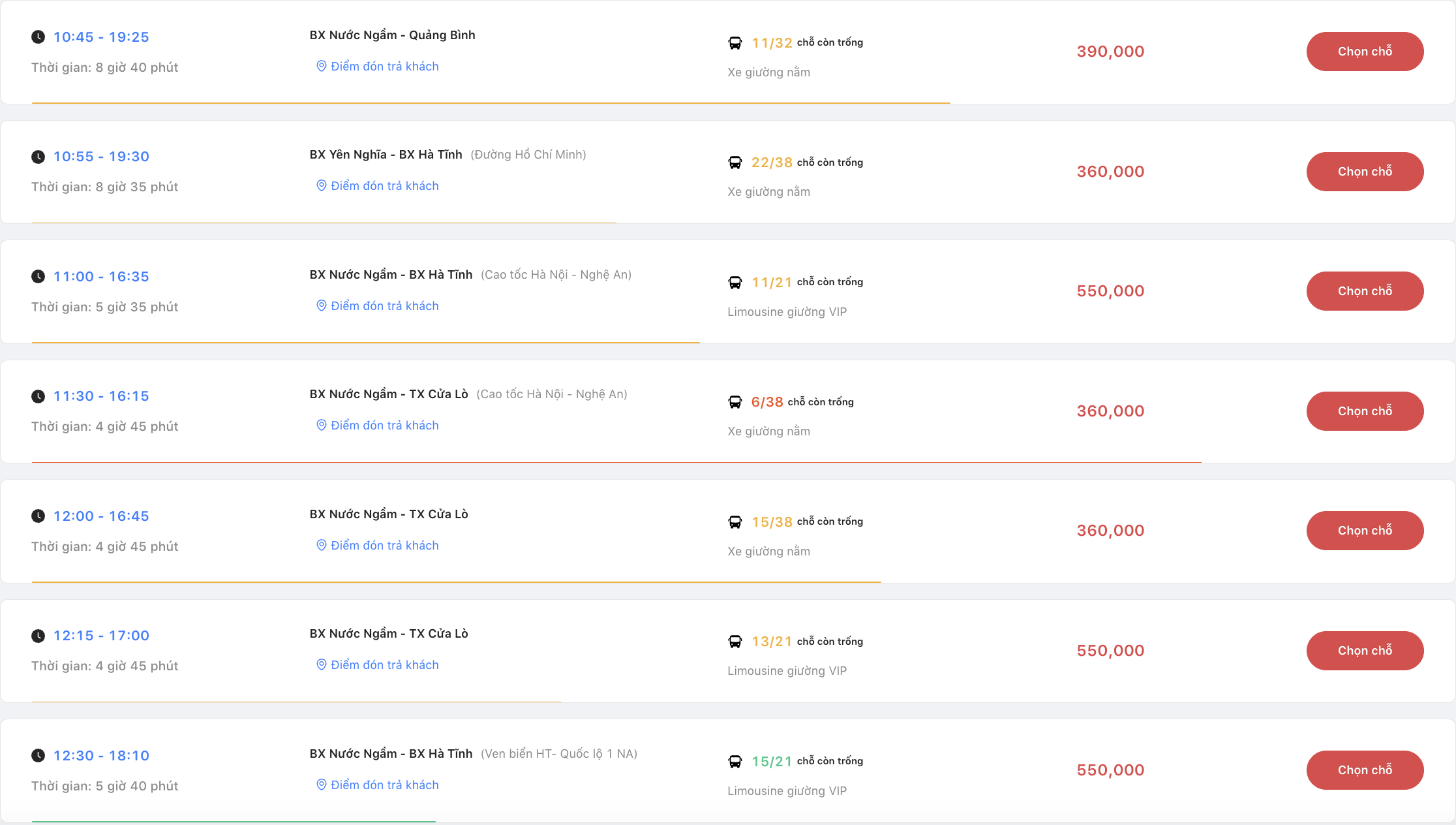Viewport: 1456px width, 825px height.
Task: Click bus icon next to 6/38 seats
Action: 735,402
